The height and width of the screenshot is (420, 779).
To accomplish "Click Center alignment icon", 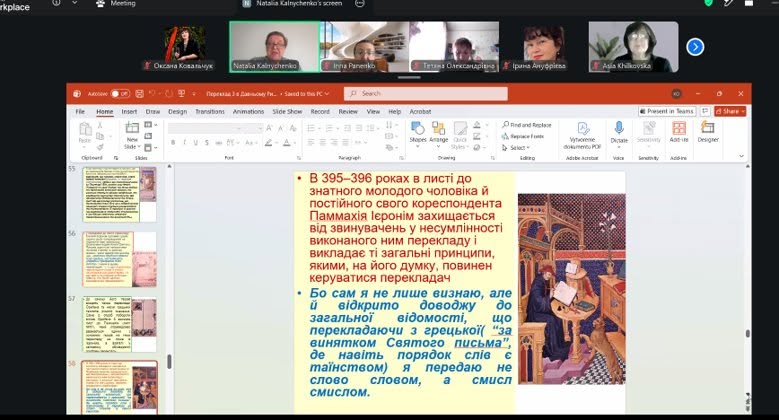I will click(322, 143).
